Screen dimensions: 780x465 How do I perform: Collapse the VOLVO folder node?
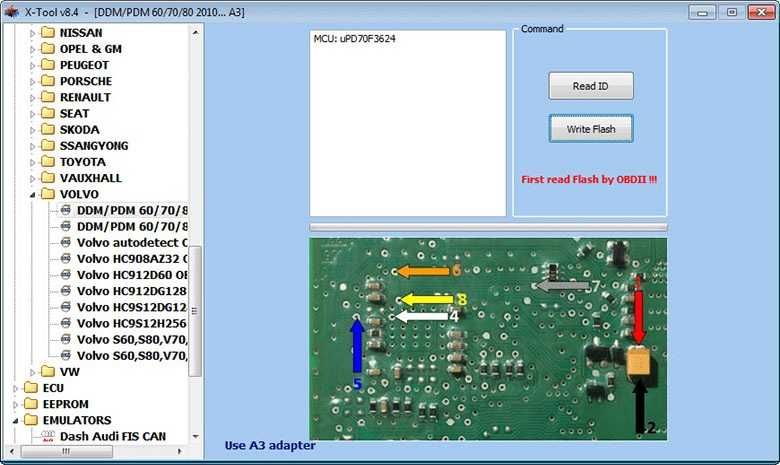pos(32,195)
